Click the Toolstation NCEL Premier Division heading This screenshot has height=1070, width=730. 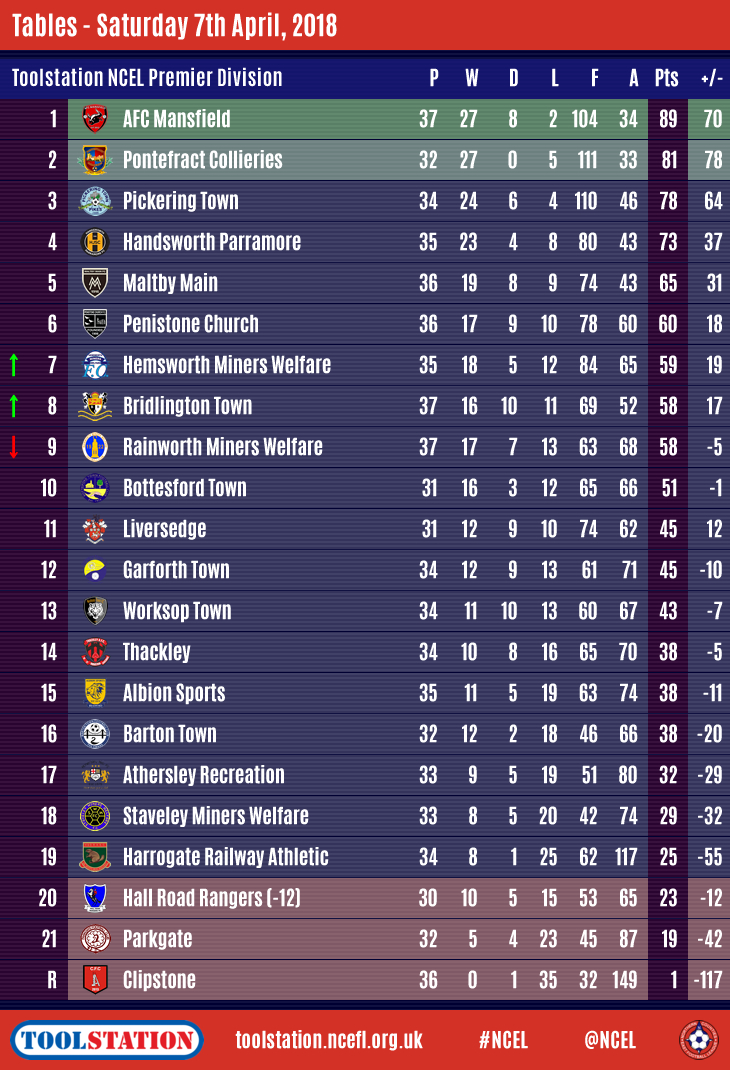tap(147, 78)
